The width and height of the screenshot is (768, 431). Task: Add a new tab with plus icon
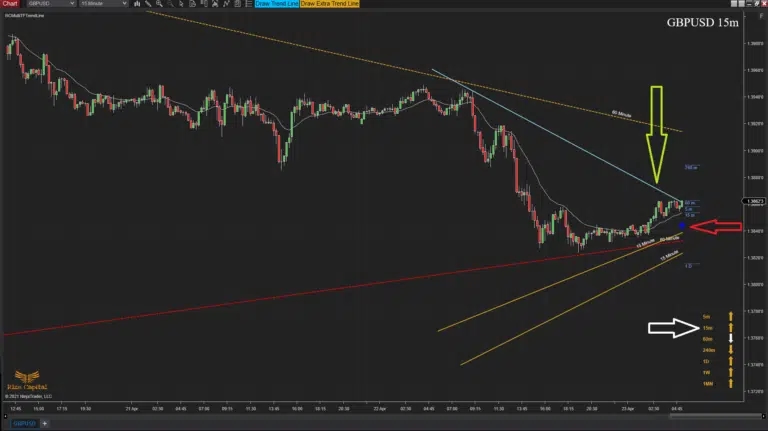(x=45, y=424)
